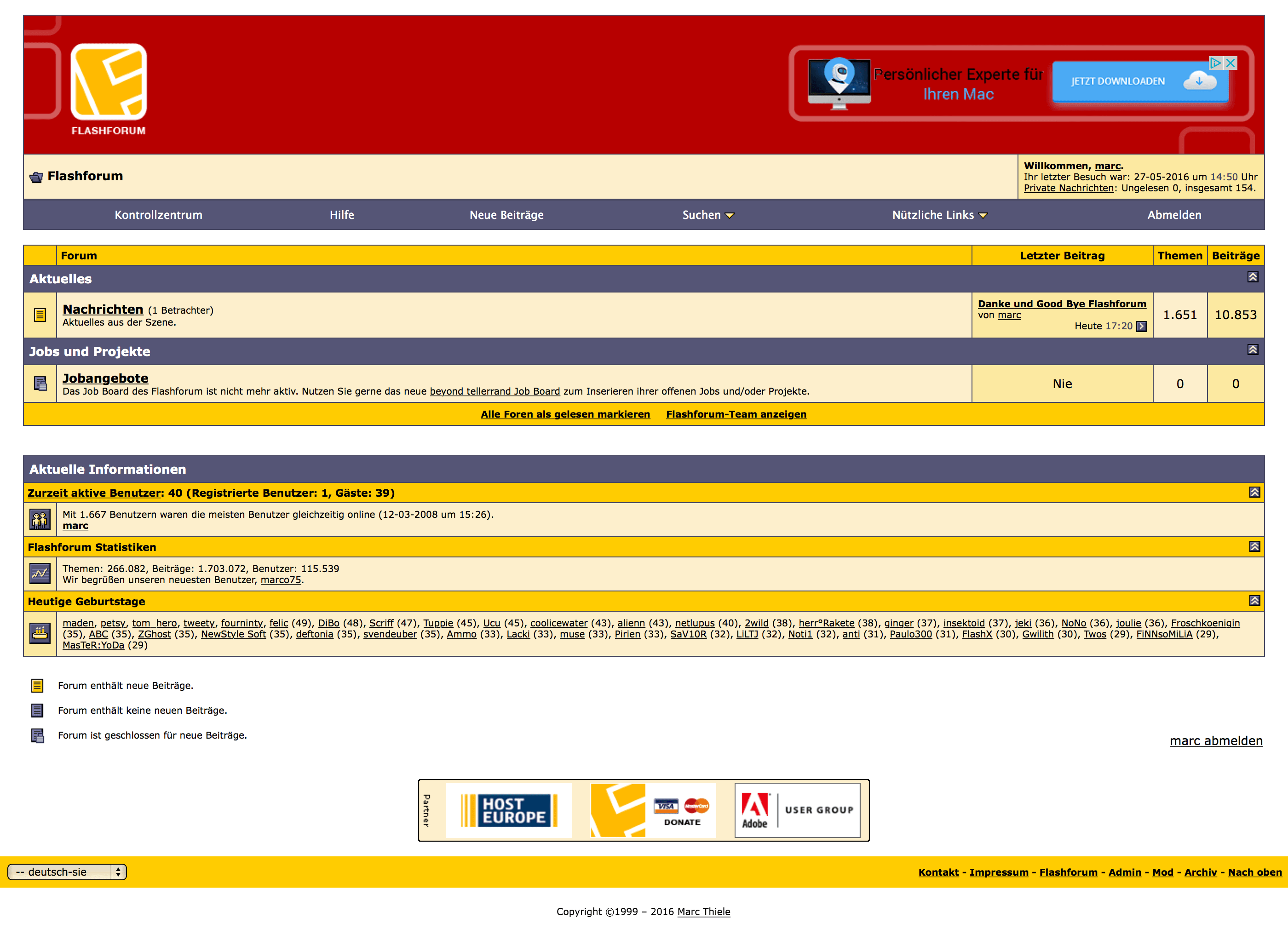Open the Nützliche Links dropdown
This screenshot has height=935, width=1288.
coord(939,215)
